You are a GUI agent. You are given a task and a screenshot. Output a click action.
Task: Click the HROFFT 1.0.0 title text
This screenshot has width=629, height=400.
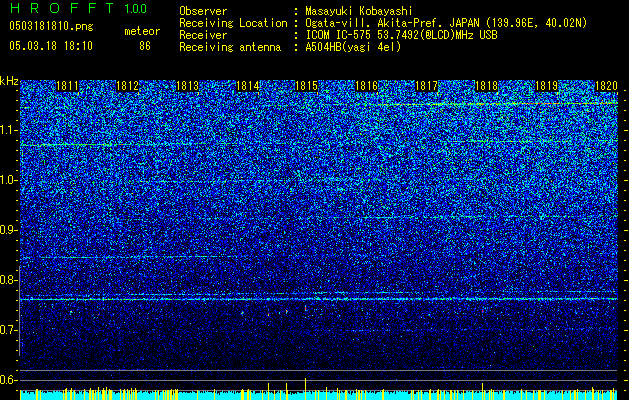pos(78,8)
